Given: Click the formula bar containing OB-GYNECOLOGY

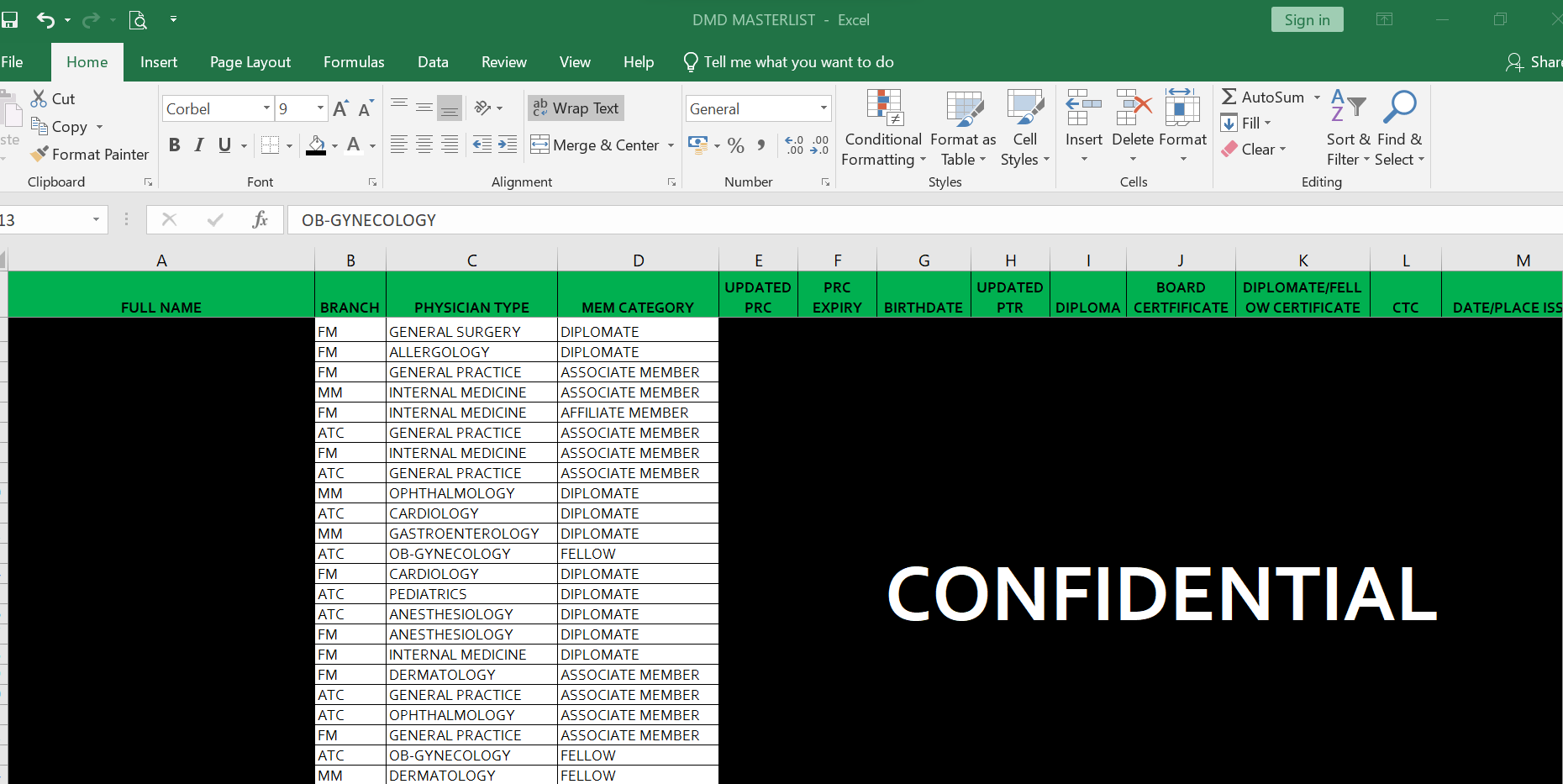Looking at the screenshot, I should click(924, 220).
